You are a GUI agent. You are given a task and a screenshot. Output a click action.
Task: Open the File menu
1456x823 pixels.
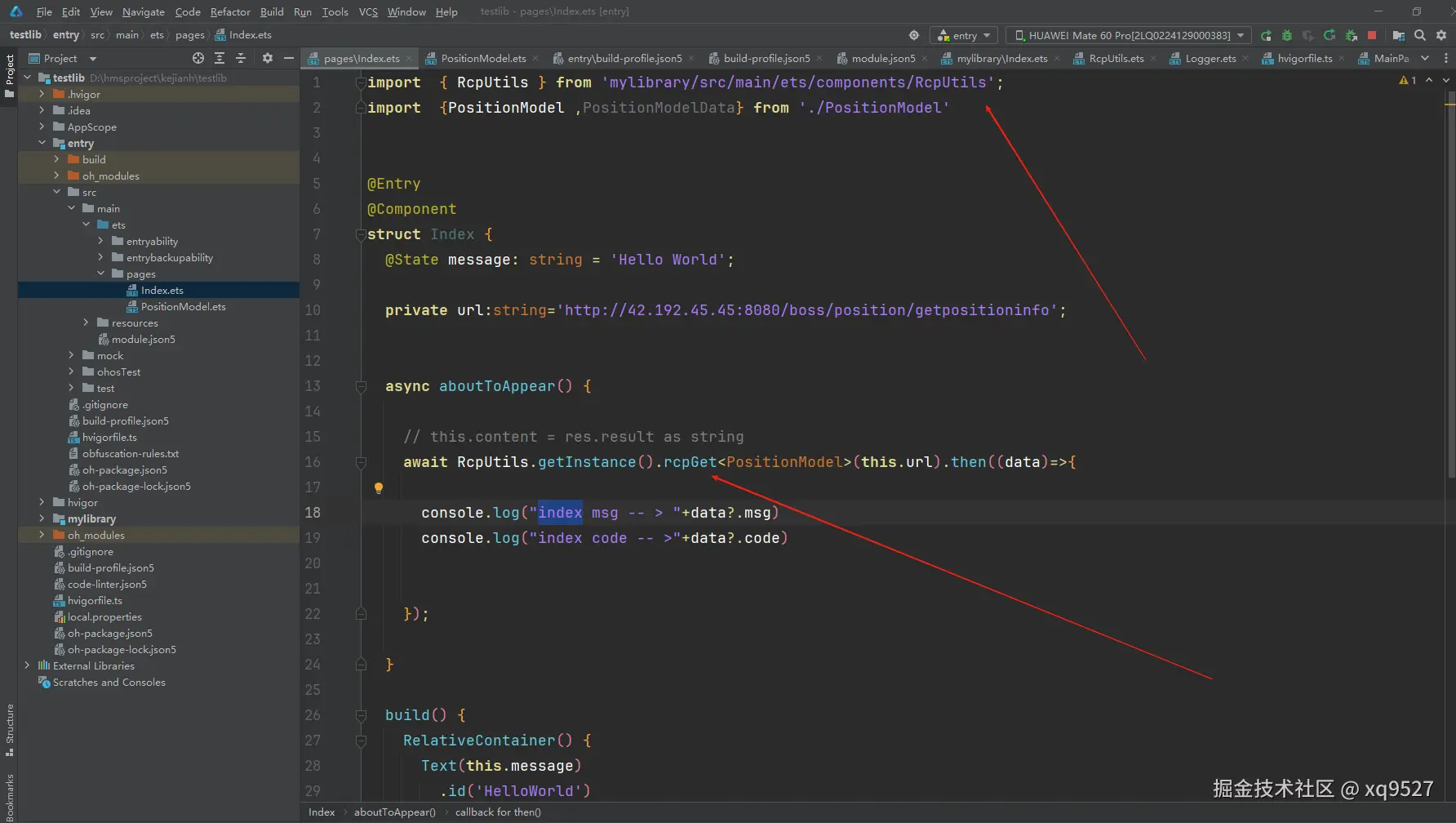coord(44,11)
